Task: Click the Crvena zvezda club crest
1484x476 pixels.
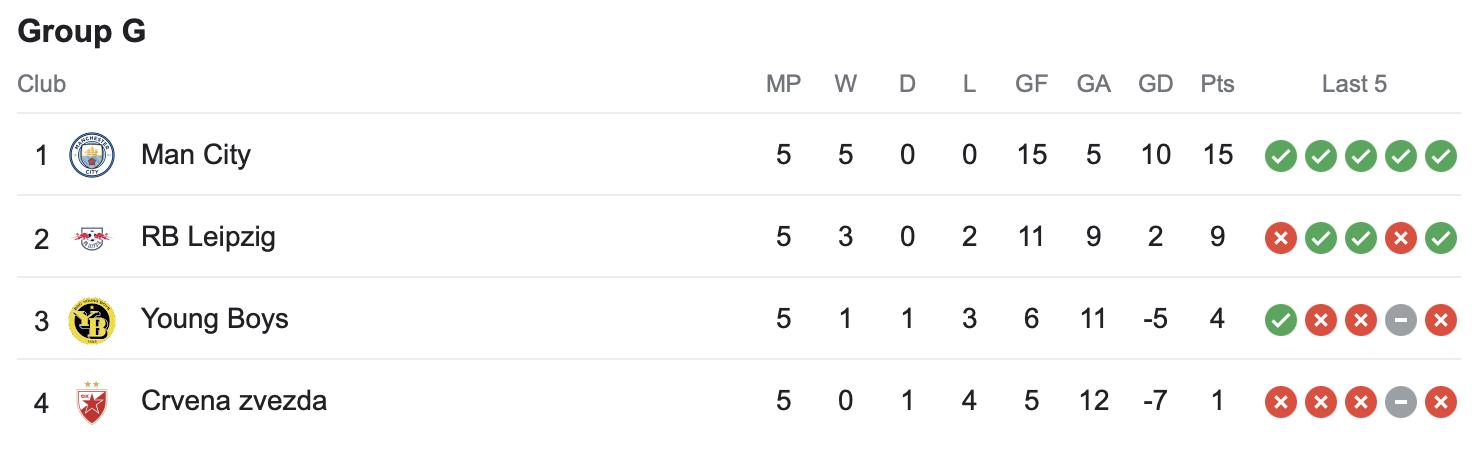Action: point(92,402)
